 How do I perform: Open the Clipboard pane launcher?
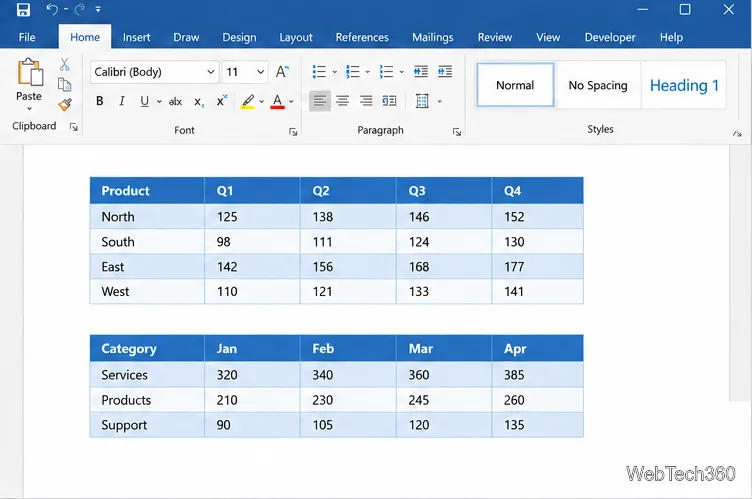tap(73, 127)
